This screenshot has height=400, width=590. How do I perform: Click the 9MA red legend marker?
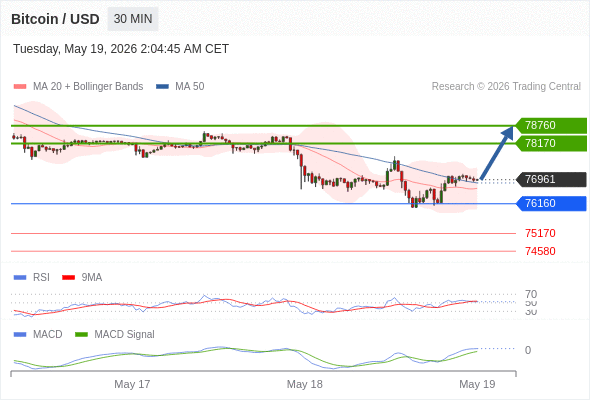[68, 278]
